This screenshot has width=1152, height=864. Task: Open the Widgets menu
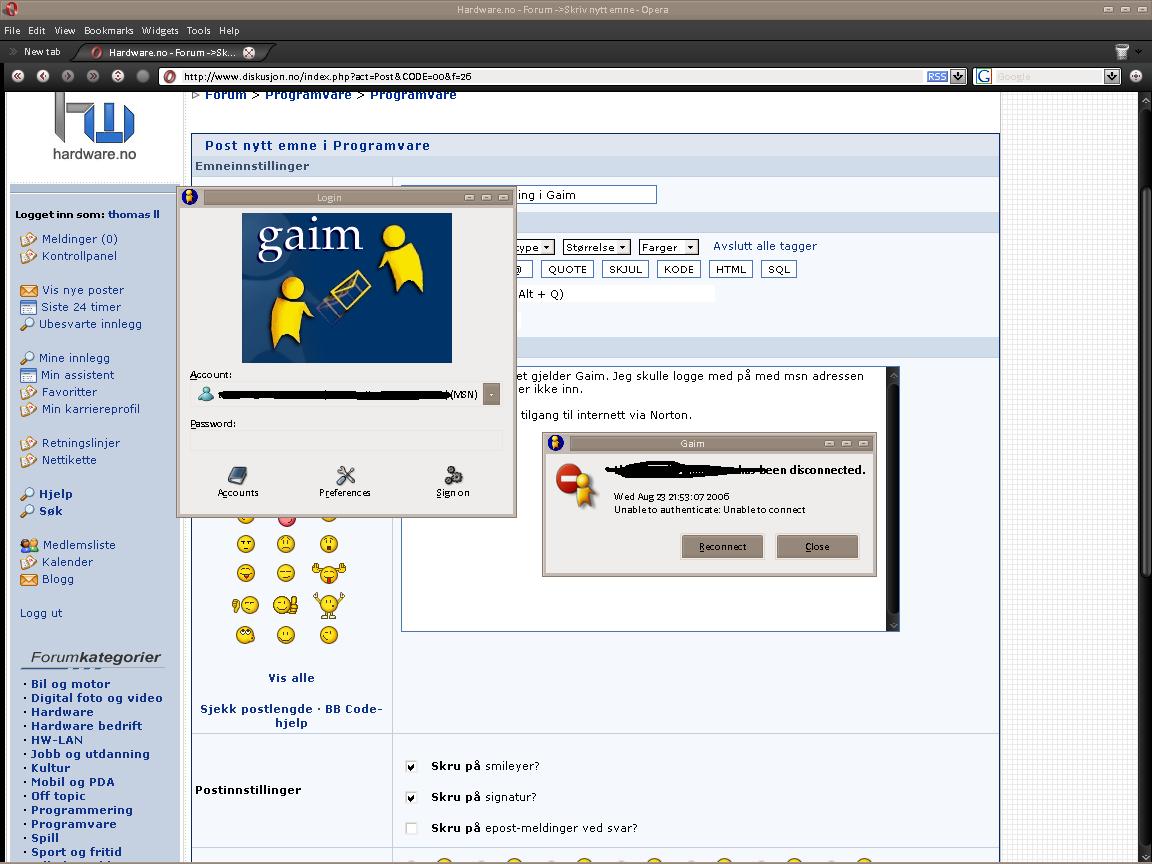pos(160,31)
